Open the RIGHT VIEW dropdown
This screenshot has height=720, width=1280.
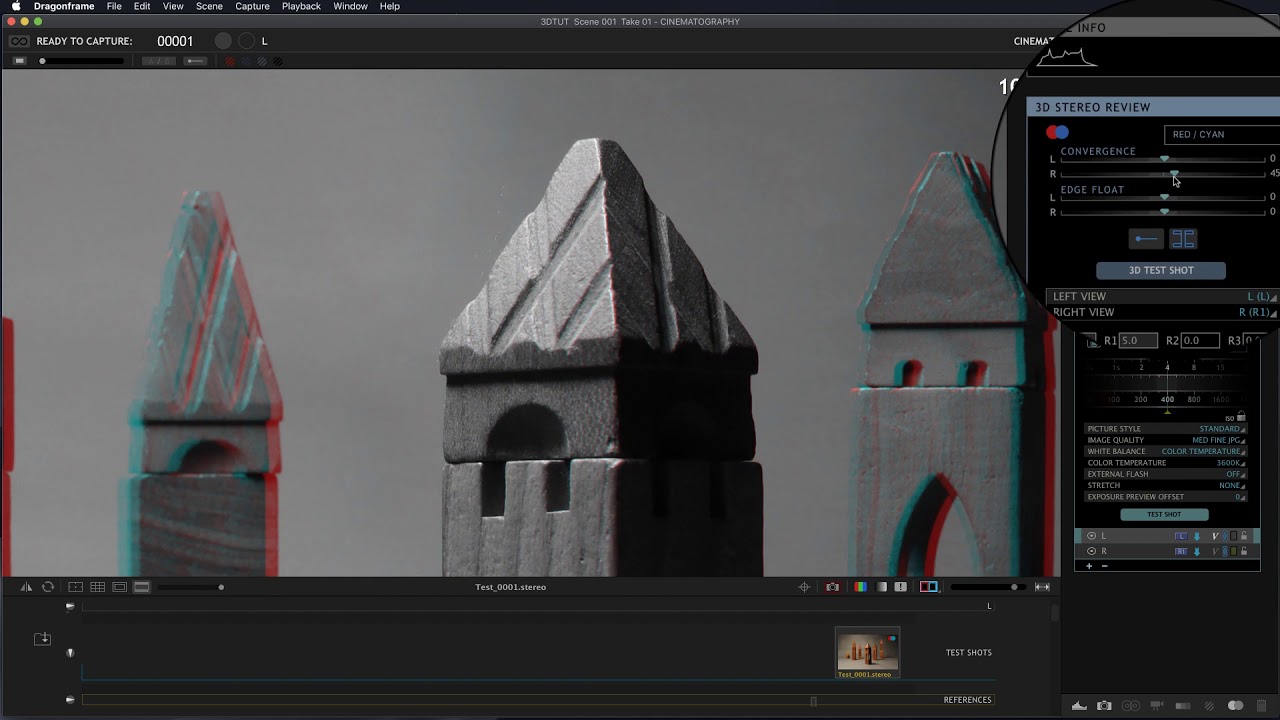point(1162,312)
